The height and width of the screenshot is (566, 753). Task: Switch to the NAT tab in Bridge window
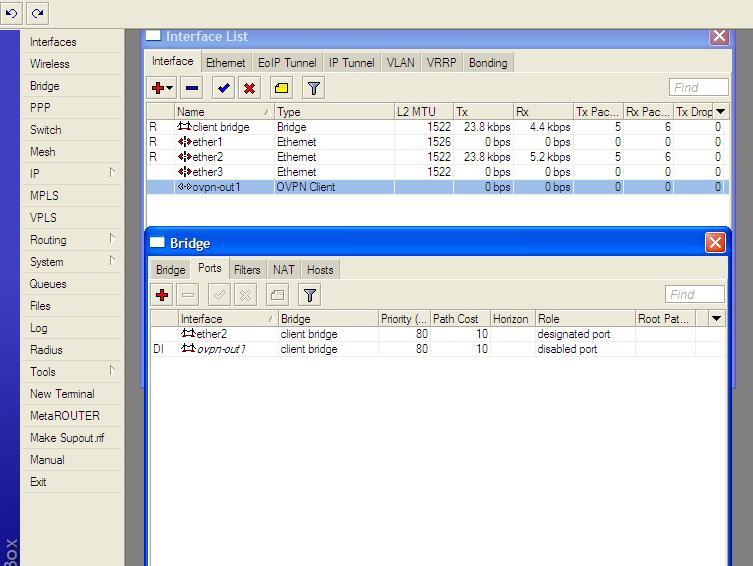click(x=283, y=270)
